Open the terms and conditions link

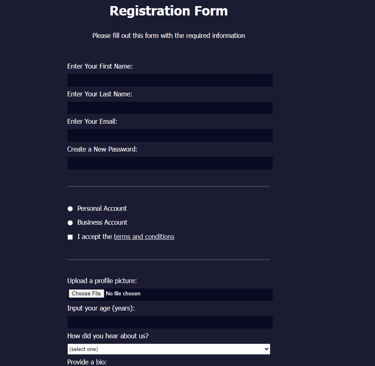point(144,237)
